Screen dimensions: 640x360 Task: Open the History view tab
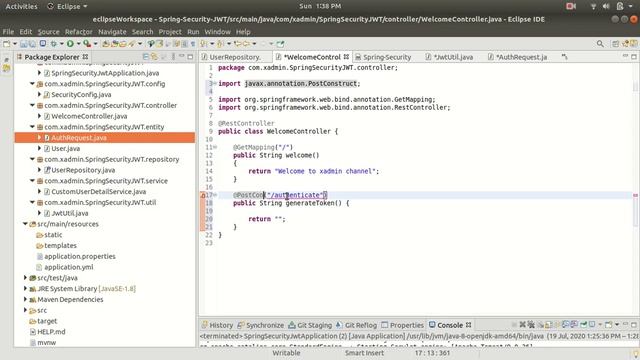pyautogui.click(x=218, y=325)
